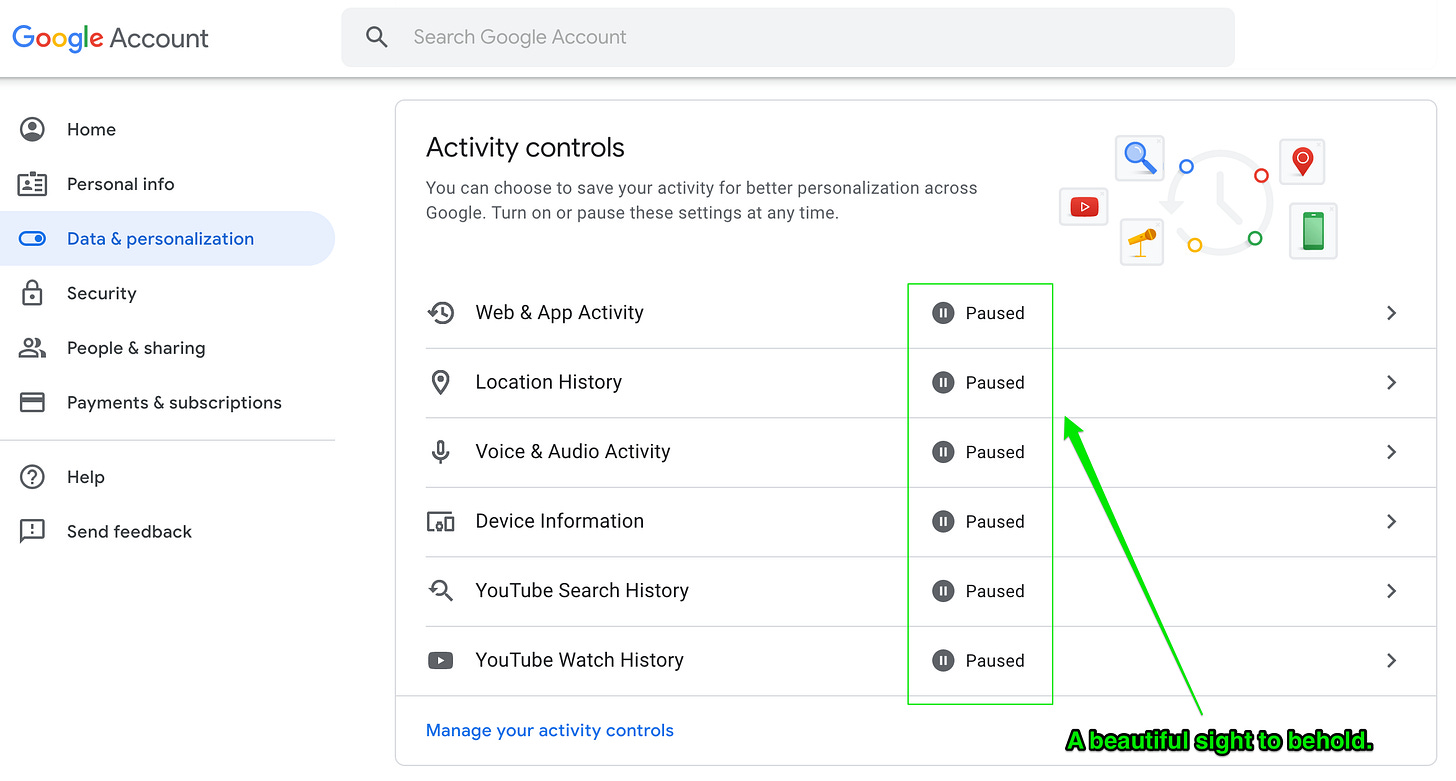Click the Voice & Audio microphone icon

pyautogui.click(x=440, y=452)
